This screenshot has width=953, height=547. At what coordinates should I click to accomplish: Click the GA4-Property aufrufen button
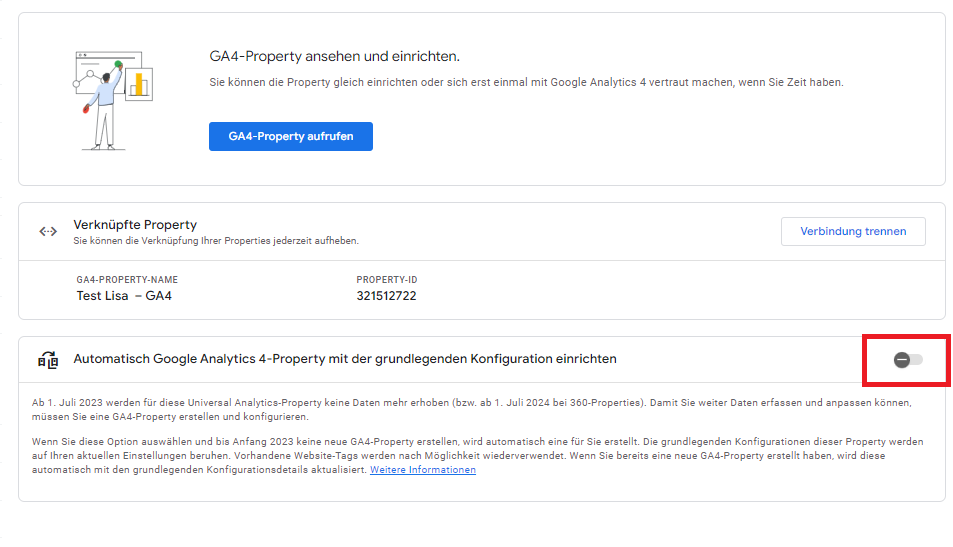click(x=291, y=136)
